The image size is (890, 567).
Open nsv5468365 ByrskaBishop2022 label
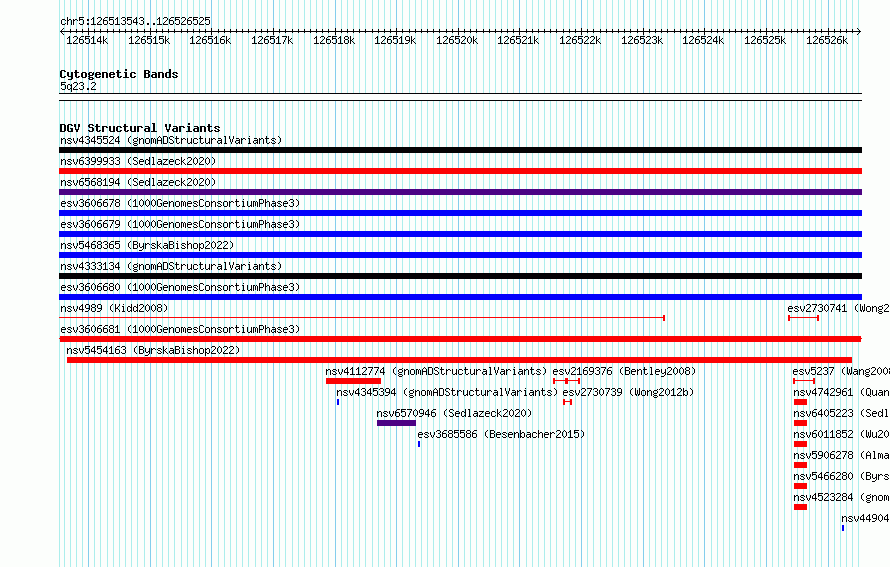[x=147, y=245]
